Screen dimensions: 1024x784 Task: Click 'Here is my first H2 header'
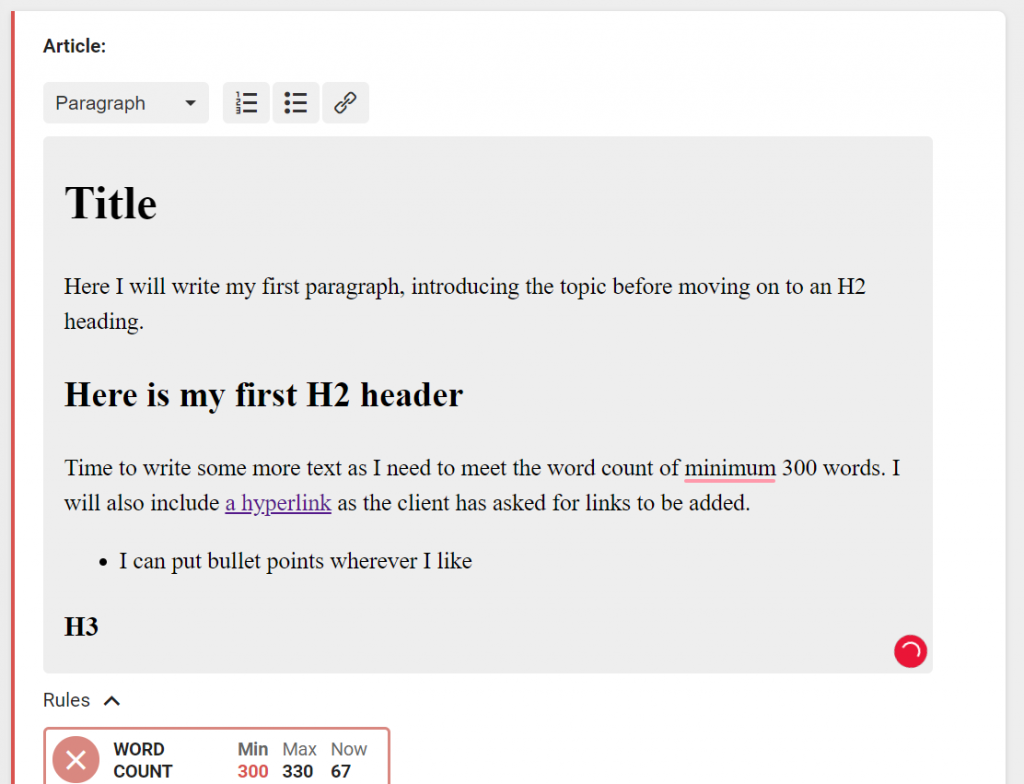pos(264,395)
